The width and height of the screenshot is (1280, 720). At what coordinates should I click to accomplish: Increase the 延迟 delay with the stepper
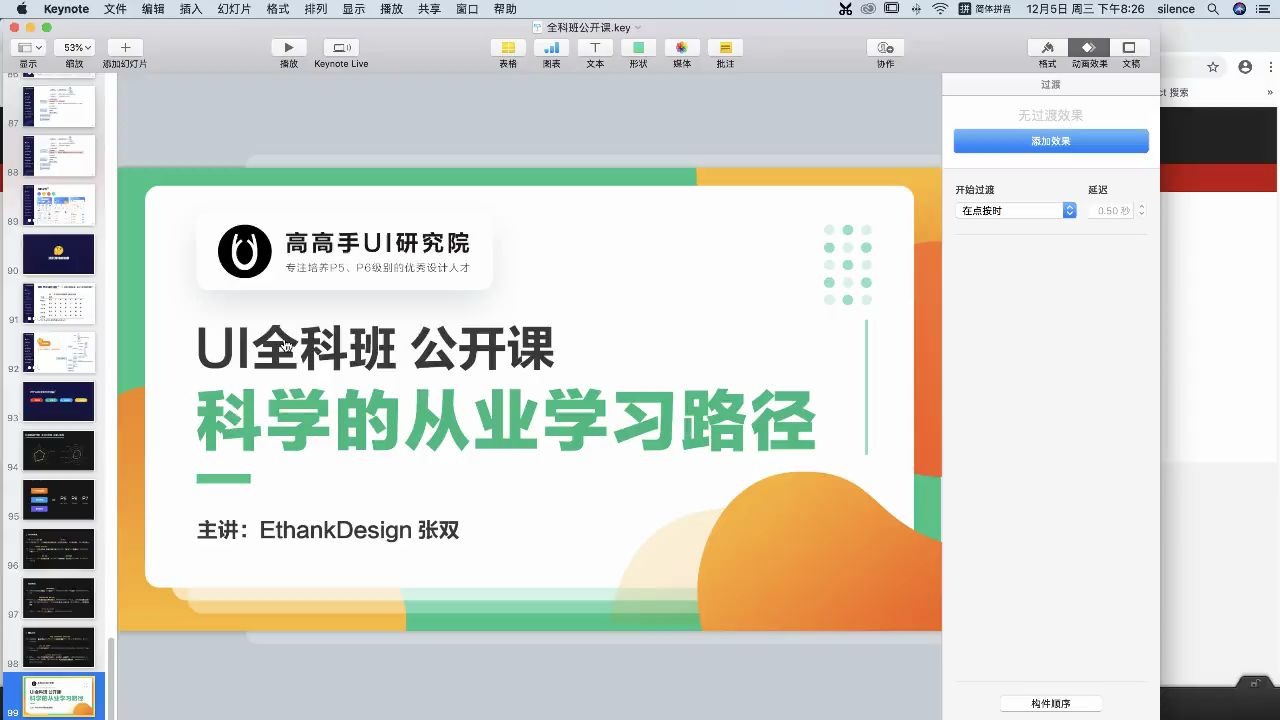1141,206
